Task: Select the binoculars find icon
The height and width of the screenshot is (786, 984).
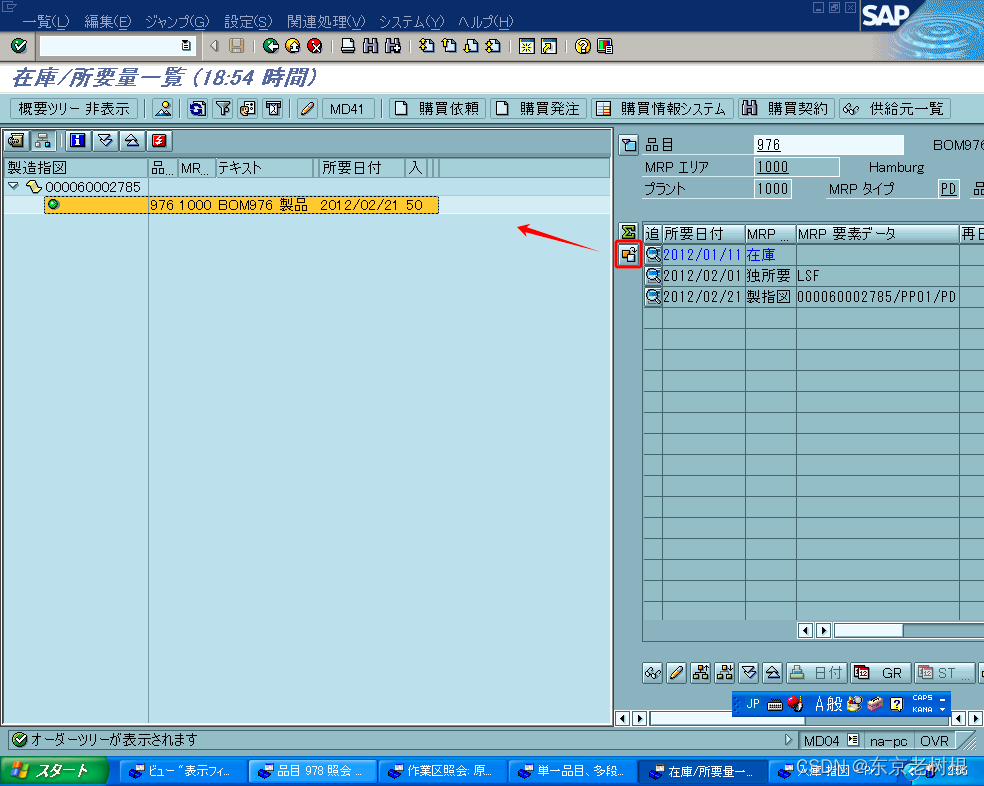Action: [372, 45]
